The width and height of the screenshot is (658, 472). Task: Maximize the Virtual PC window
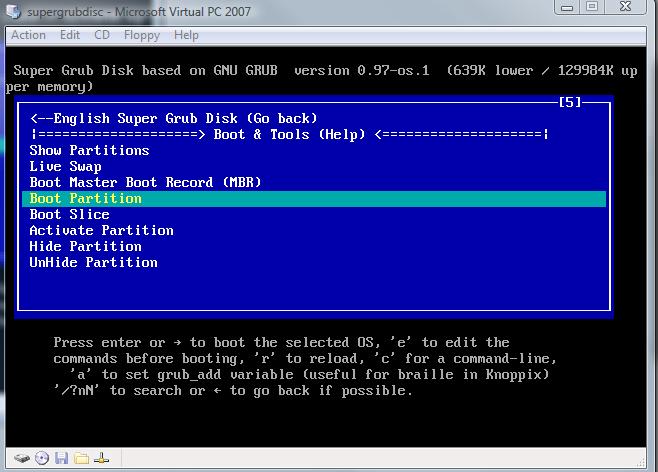[x=592, y=7]
